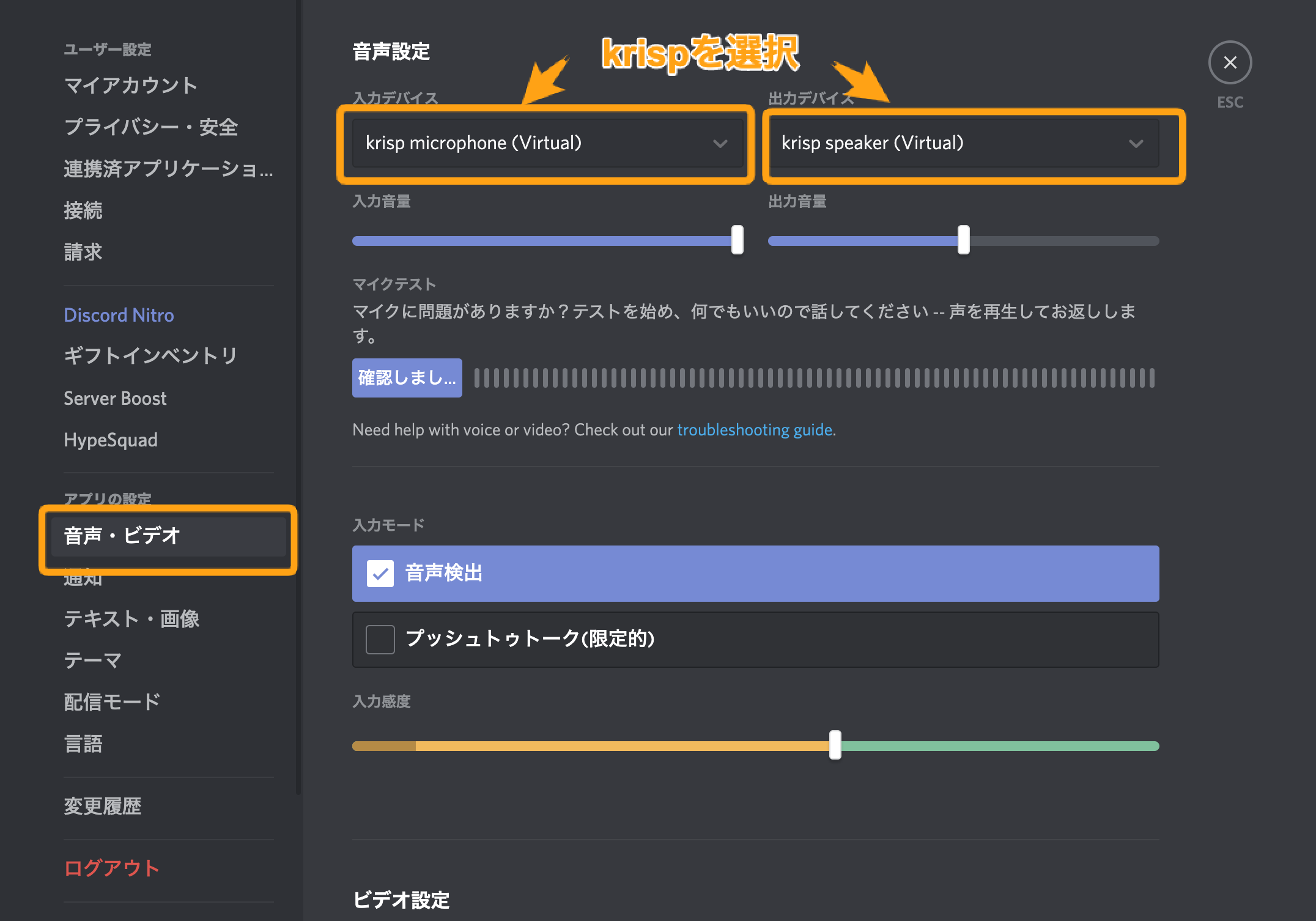The height and width of the screenshot is (921, 1316).
Task: Open マイアカウント in the sidebar
Action: click(x=131, y=85)
